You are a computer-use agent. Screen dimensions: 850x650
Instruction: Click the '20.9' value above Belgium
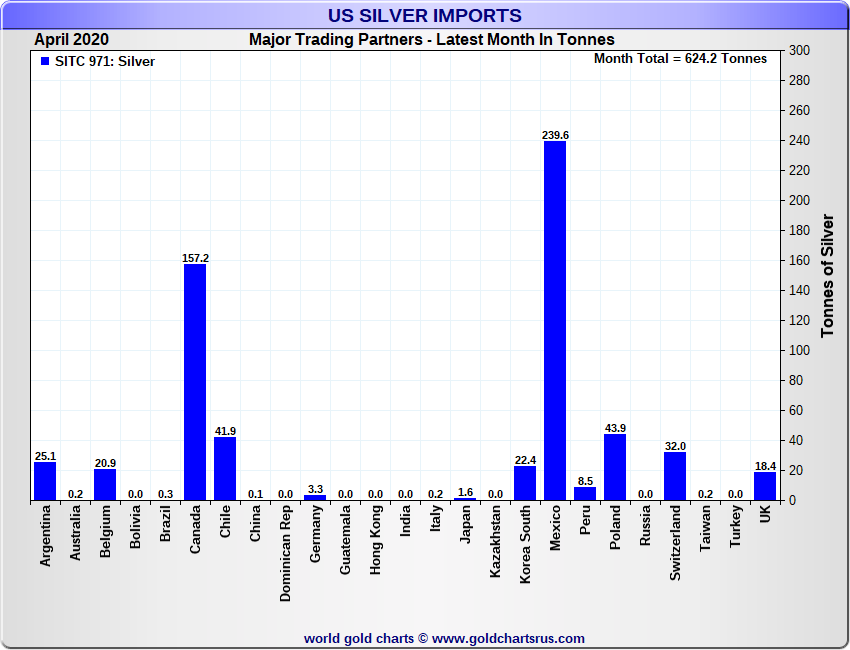coord(105,463)
